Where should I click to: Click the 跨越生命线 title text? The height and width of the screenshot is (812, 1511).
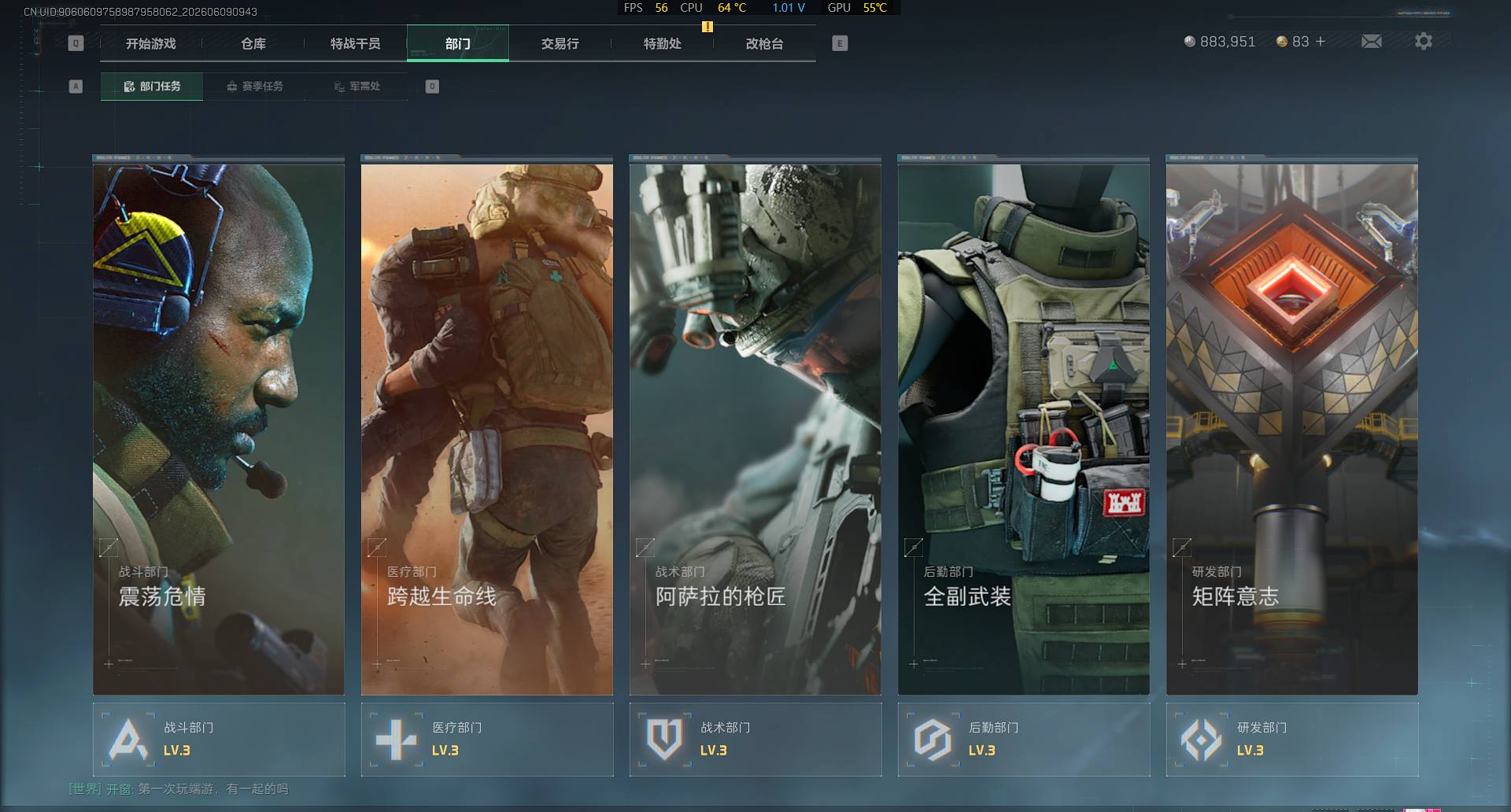441,596
